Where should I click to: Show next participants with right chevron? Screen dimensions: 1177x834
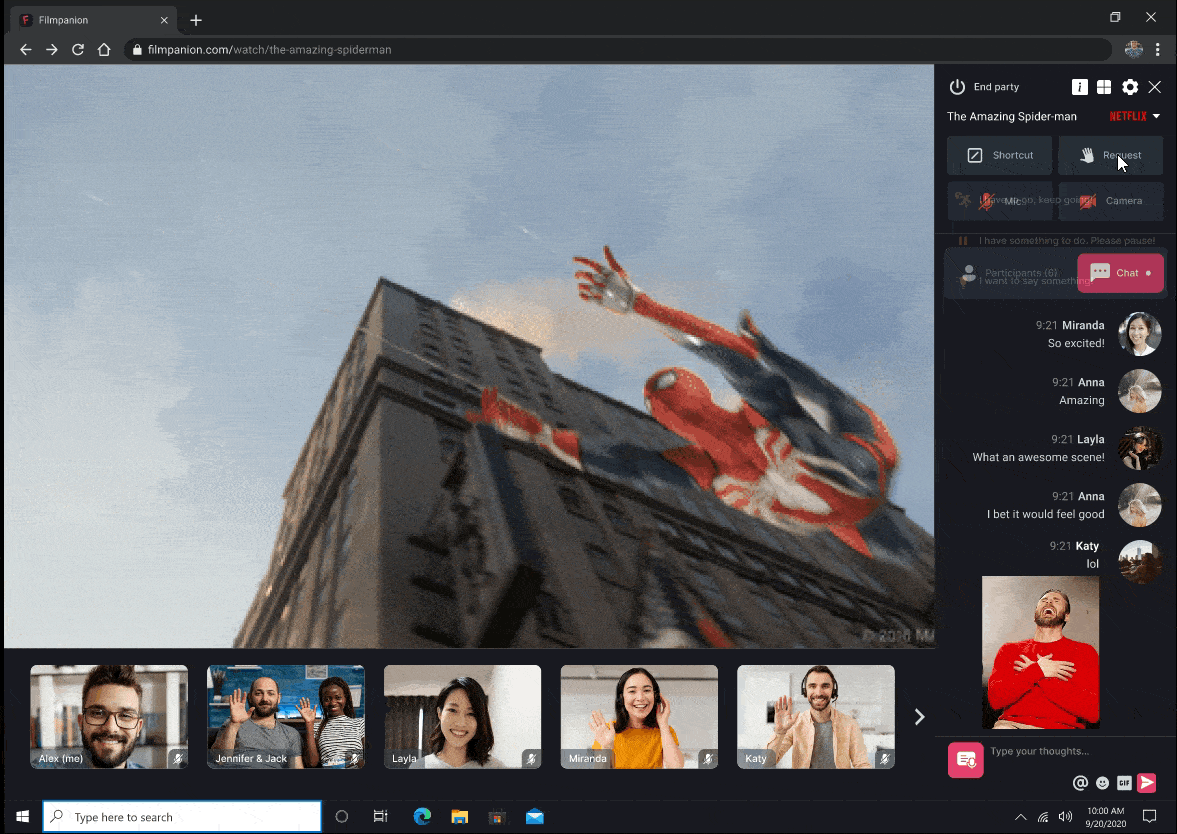coord(920,717)
